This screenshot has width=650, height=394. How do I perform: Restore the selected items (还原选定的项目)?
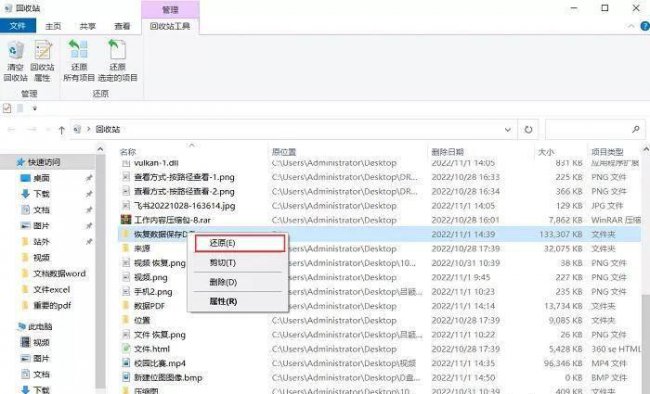[x=118, y=60]
